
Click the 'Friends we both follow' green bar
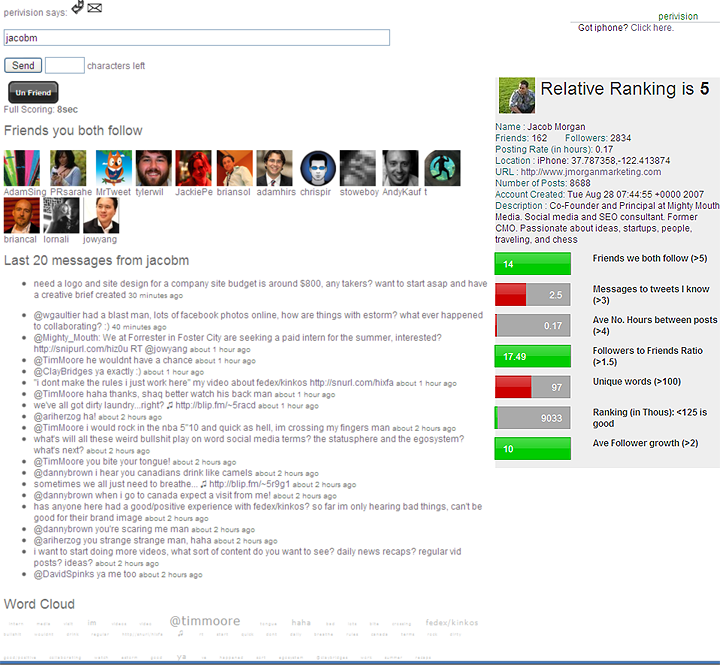[533, 264]
